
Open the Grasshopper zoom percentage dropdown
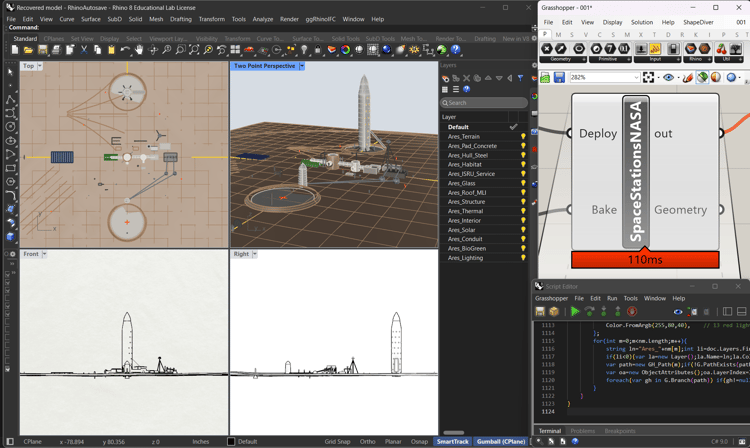635,77
